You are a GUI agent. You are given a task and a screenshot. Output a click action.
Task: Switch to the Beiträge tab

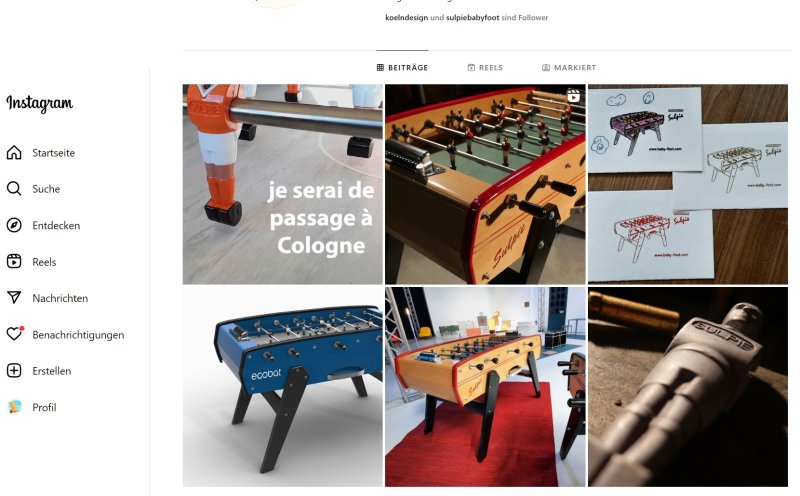pos(402,67)
